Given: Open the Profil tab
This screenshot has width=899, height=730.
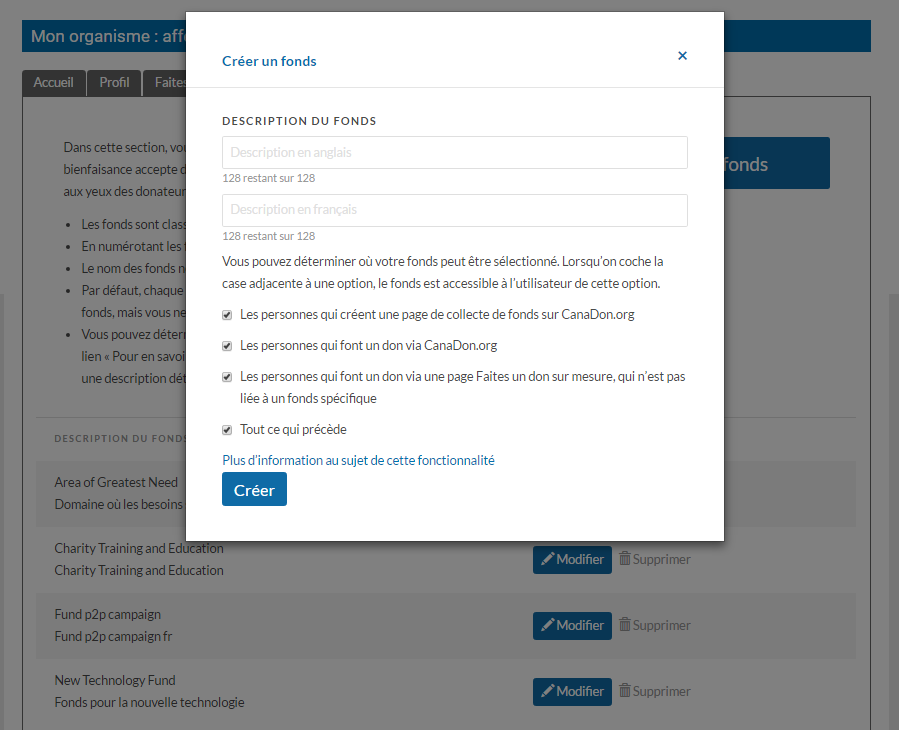Looking at the screenshot, I should coord(114,83).
